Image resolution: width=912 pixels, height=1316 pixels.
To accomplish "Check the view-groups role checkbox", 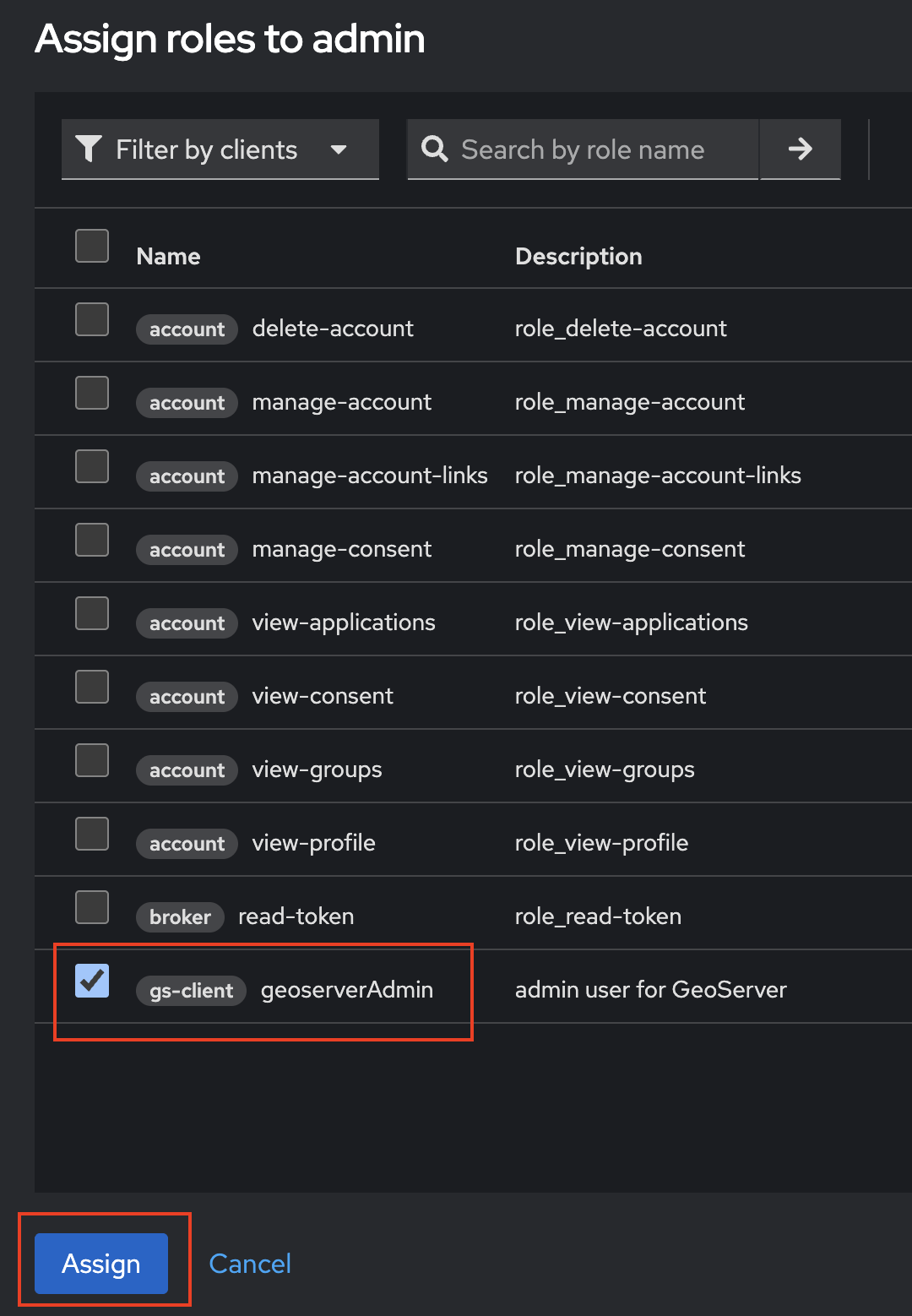I will pos(92,760).
